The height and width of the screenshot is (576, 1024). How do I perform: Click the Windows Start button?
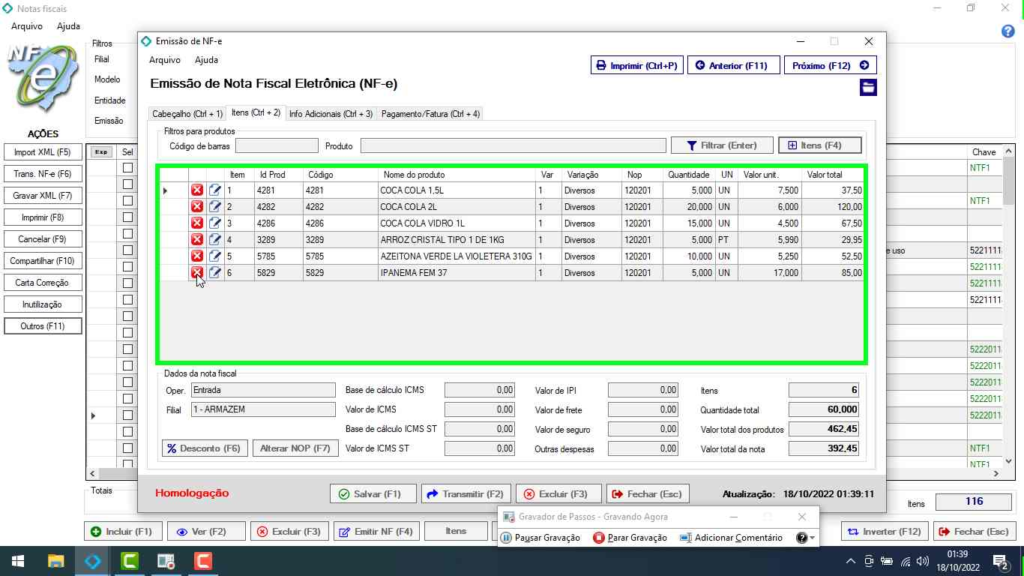click(18, 561)
